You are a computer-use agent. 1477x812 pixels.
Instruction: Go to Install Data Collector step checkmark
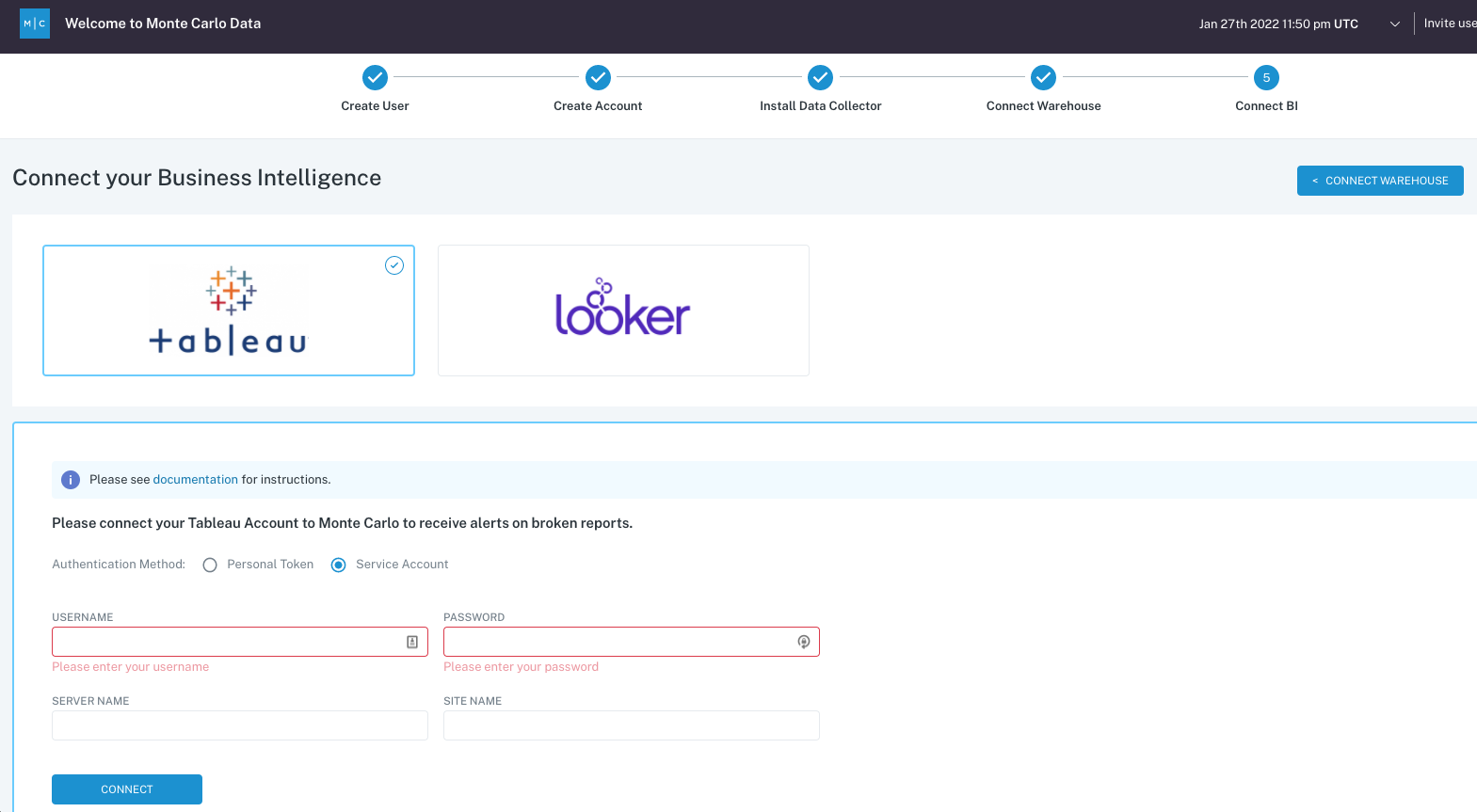pyautogui.click(x=821, y=77)
